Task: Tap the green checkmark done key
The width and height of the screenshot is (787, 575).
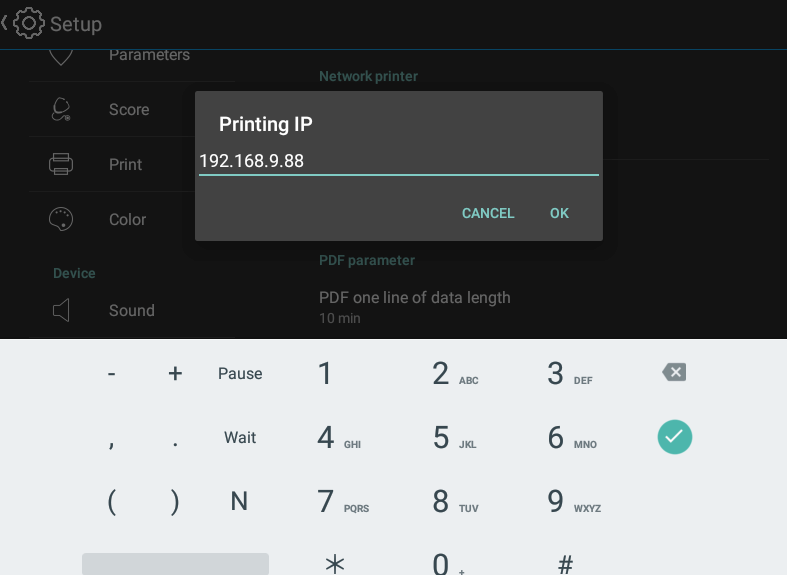Action: (x=675, y=437)
